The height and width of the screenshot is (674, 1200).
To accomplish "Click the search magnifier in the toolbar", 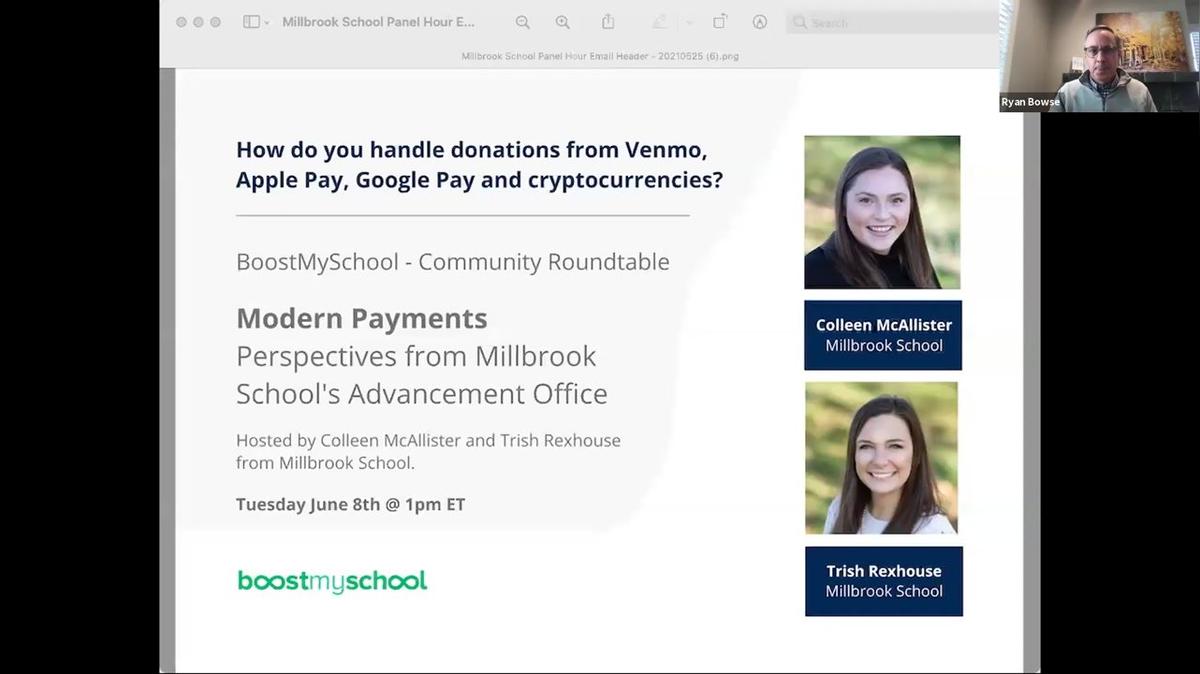I will [x=798, y=21].
